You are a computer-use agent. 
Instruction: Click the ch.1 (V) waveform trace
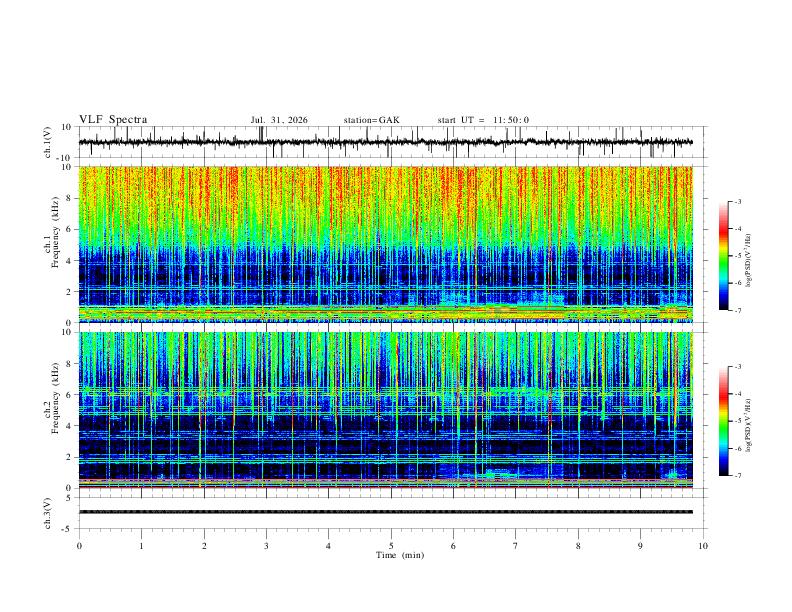[x=385, y=142]
